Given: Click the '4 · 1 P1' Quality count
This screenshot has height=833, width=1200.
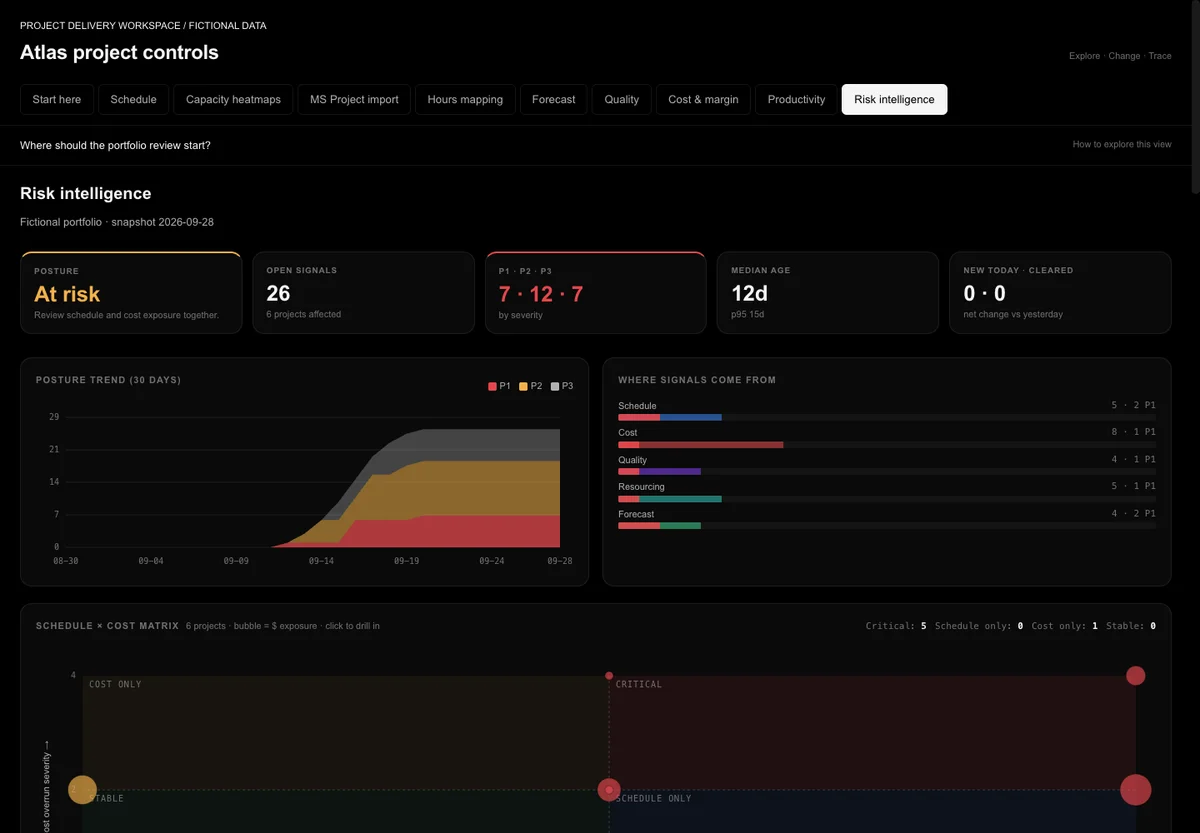Looking at the screenshot, I should tap(1133, 460).
